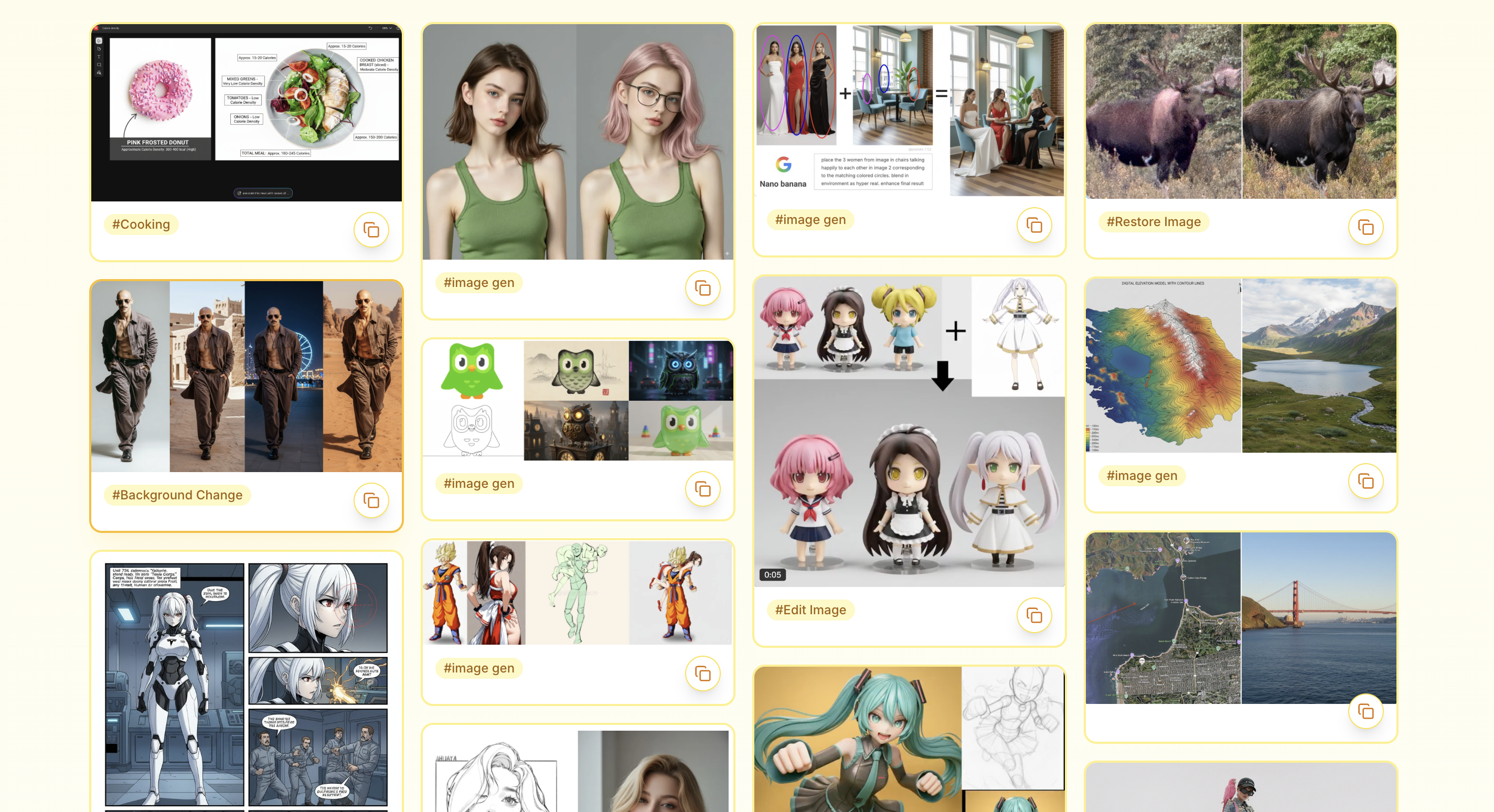The image size is (1494, 812).
Task: Open the green owl style variations thumbnail
Action: 578,401
